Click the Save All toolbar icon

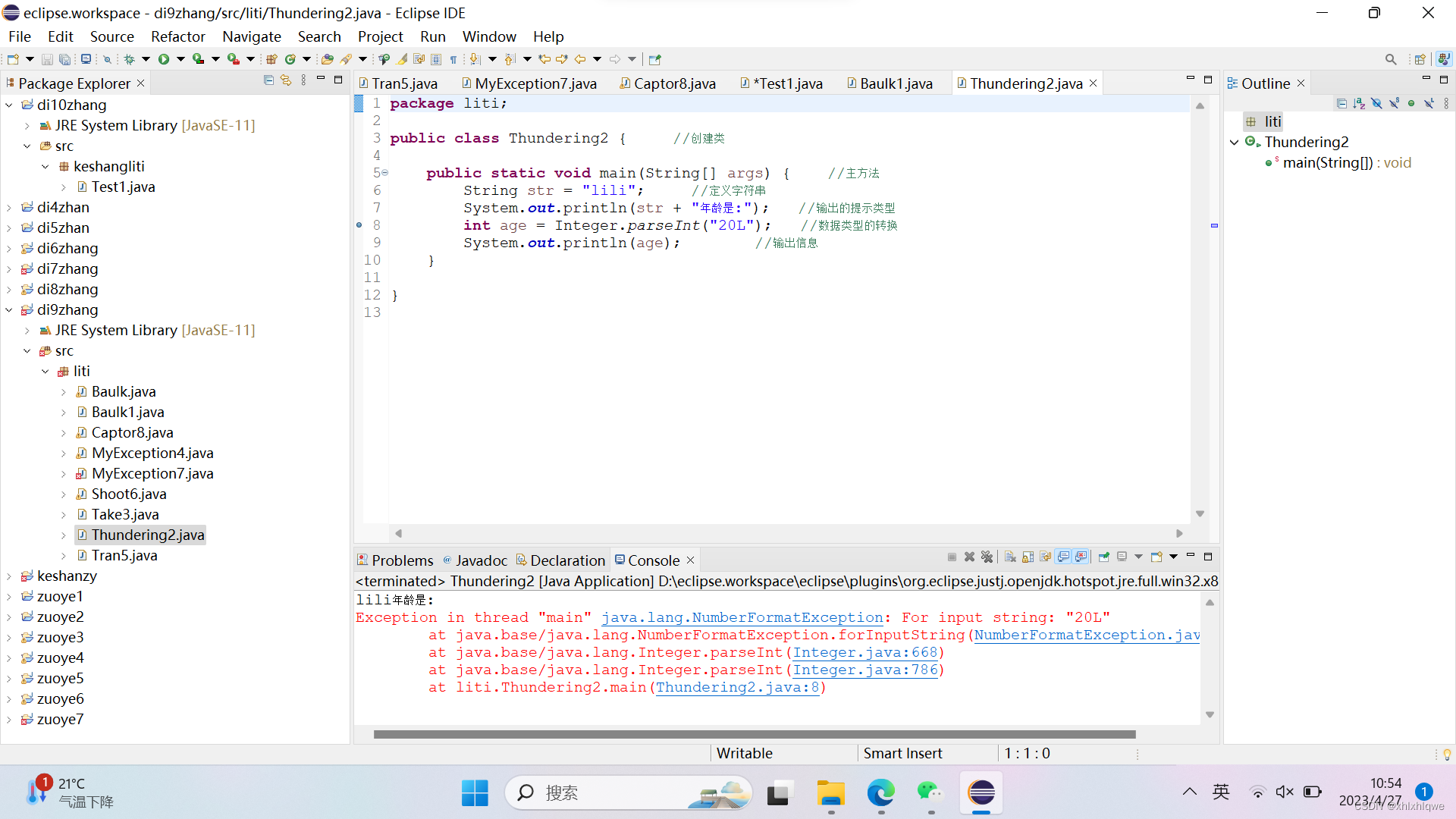click(65, 59)
